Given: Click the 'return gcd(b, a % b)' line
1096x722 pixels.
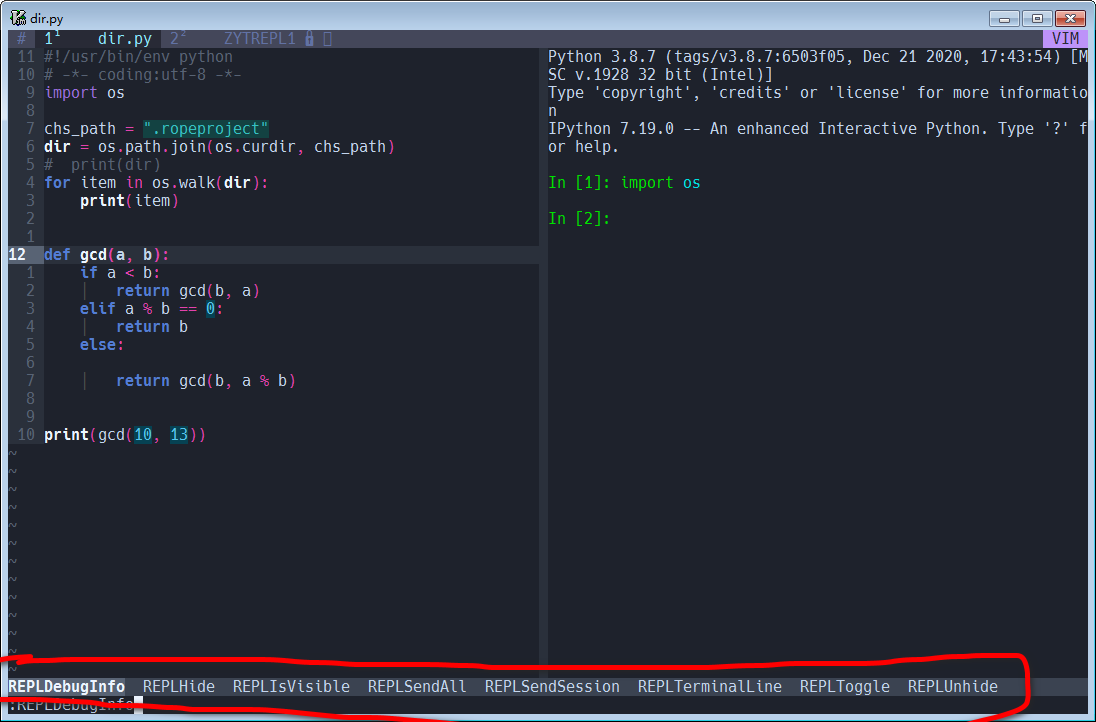Looking at the screenshot, I should [x=206, y=381].
